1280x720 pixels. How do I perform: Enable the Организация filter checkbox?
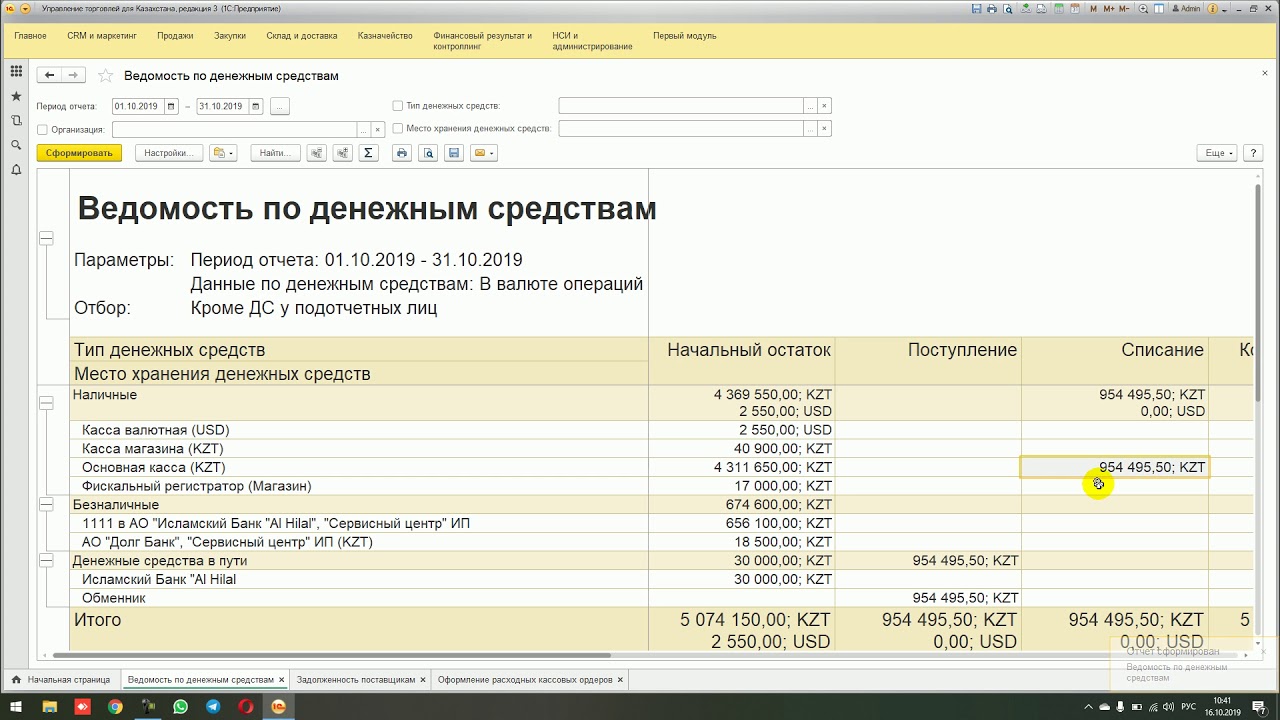(x=42, y=129)
